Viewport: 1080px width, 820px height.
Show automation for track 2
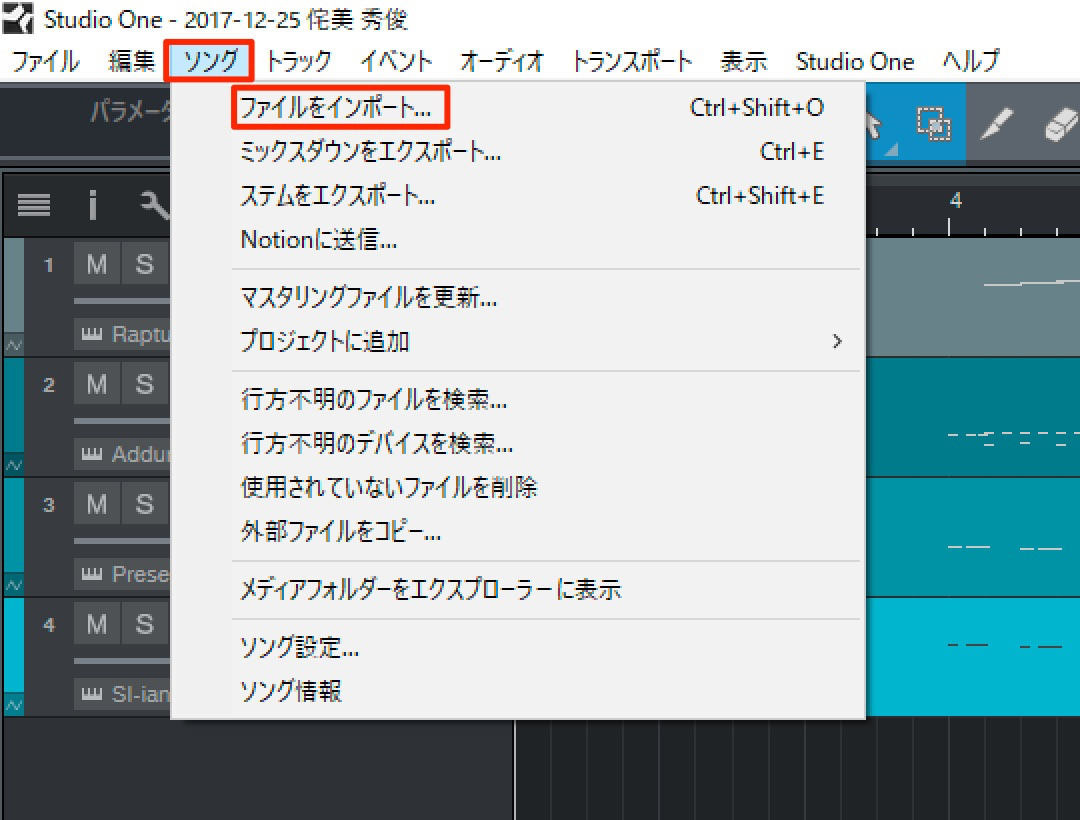pos(14,465)
